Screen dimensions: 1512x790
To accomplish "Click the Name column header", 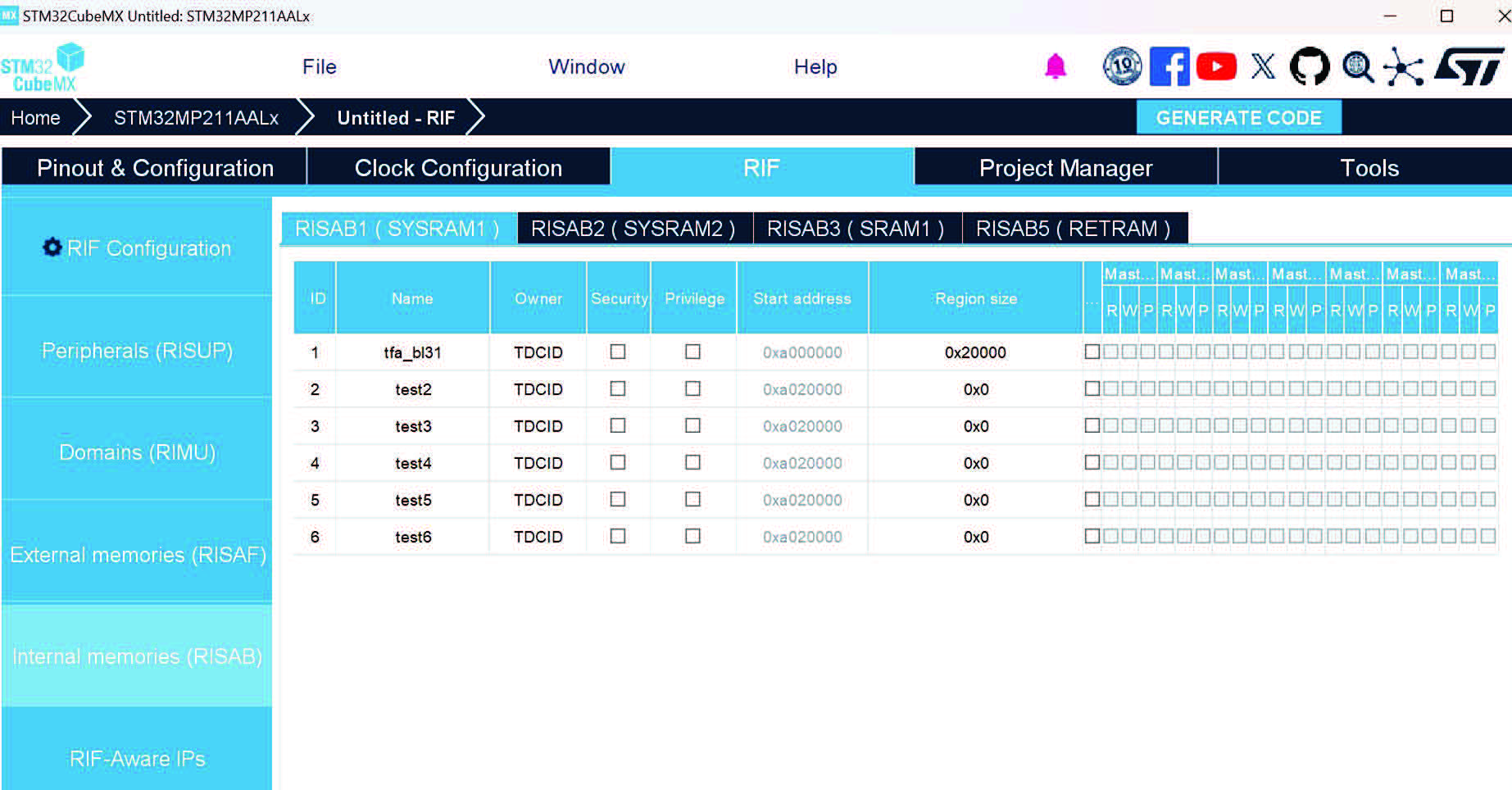I will click(413, 298).
